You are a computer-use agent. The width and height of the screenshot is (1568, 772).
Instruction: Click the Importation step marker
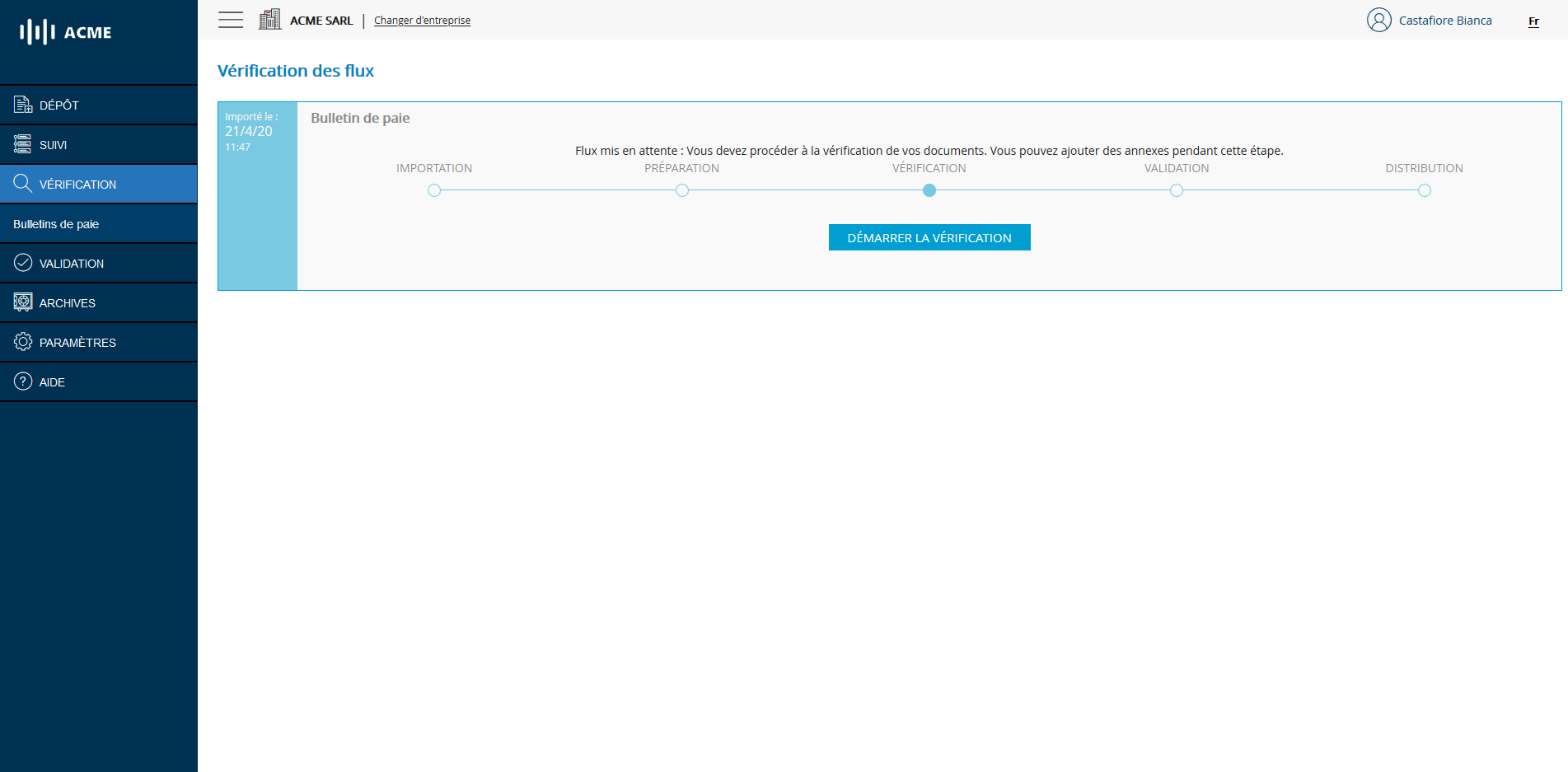click(434, 190)
